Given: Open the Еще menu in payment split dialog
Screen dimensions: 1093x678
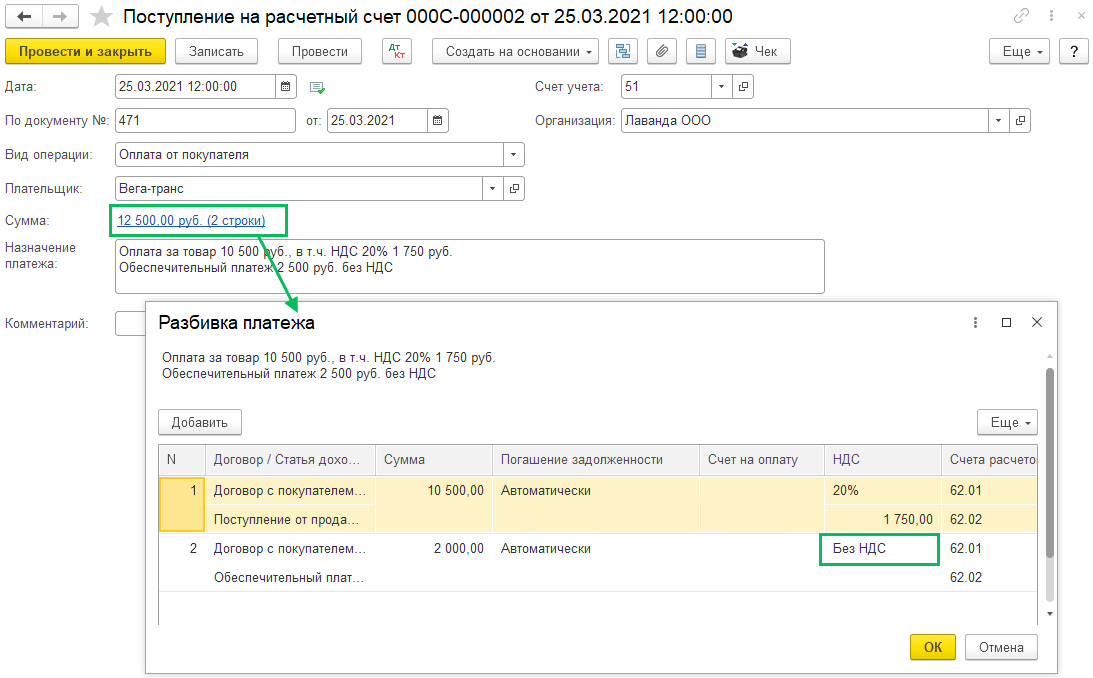Looking at the screenshot, I should tap(1007, 422).
